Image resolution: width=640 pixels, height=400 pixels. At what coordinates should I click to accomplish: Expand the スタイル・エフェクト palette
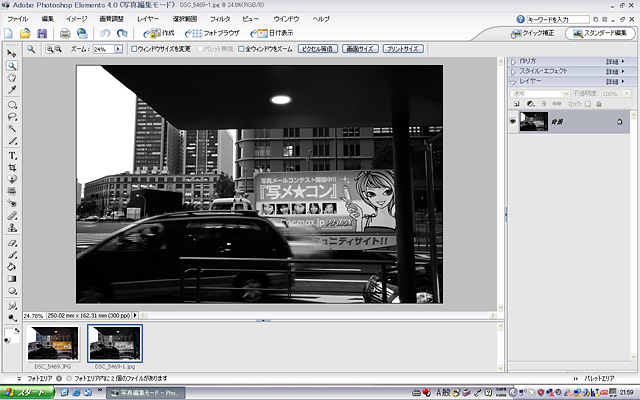(513, 72)
